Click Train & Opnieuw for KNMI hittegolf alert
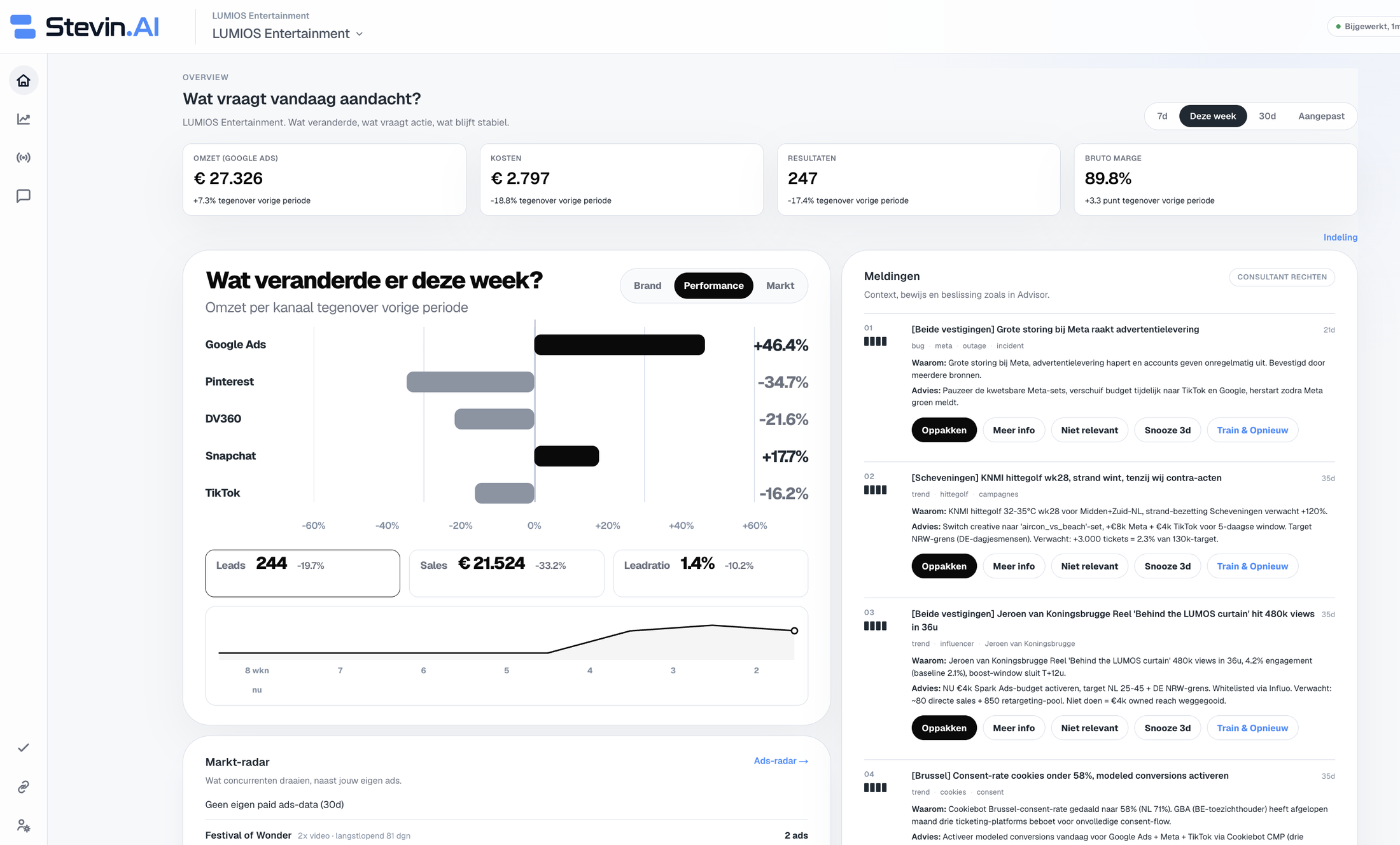The image size is (1400, 845). (1252, 566)
